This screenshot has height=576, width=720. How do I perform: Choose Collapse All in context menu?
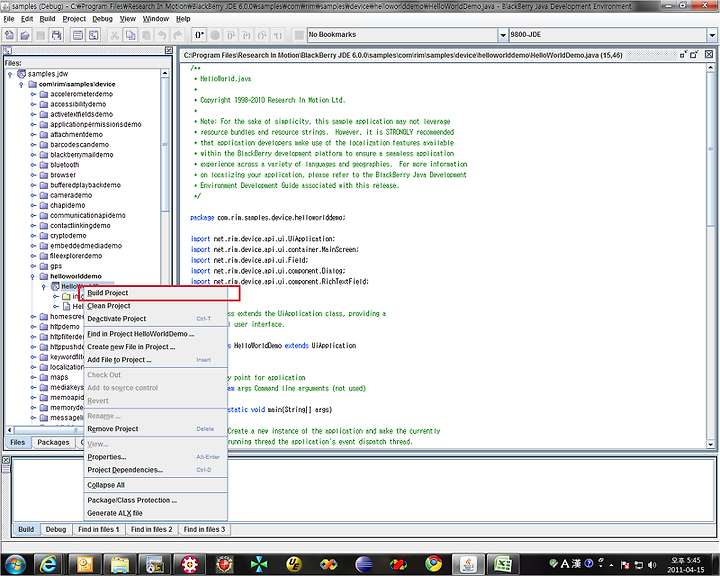(x=156, y=485)
